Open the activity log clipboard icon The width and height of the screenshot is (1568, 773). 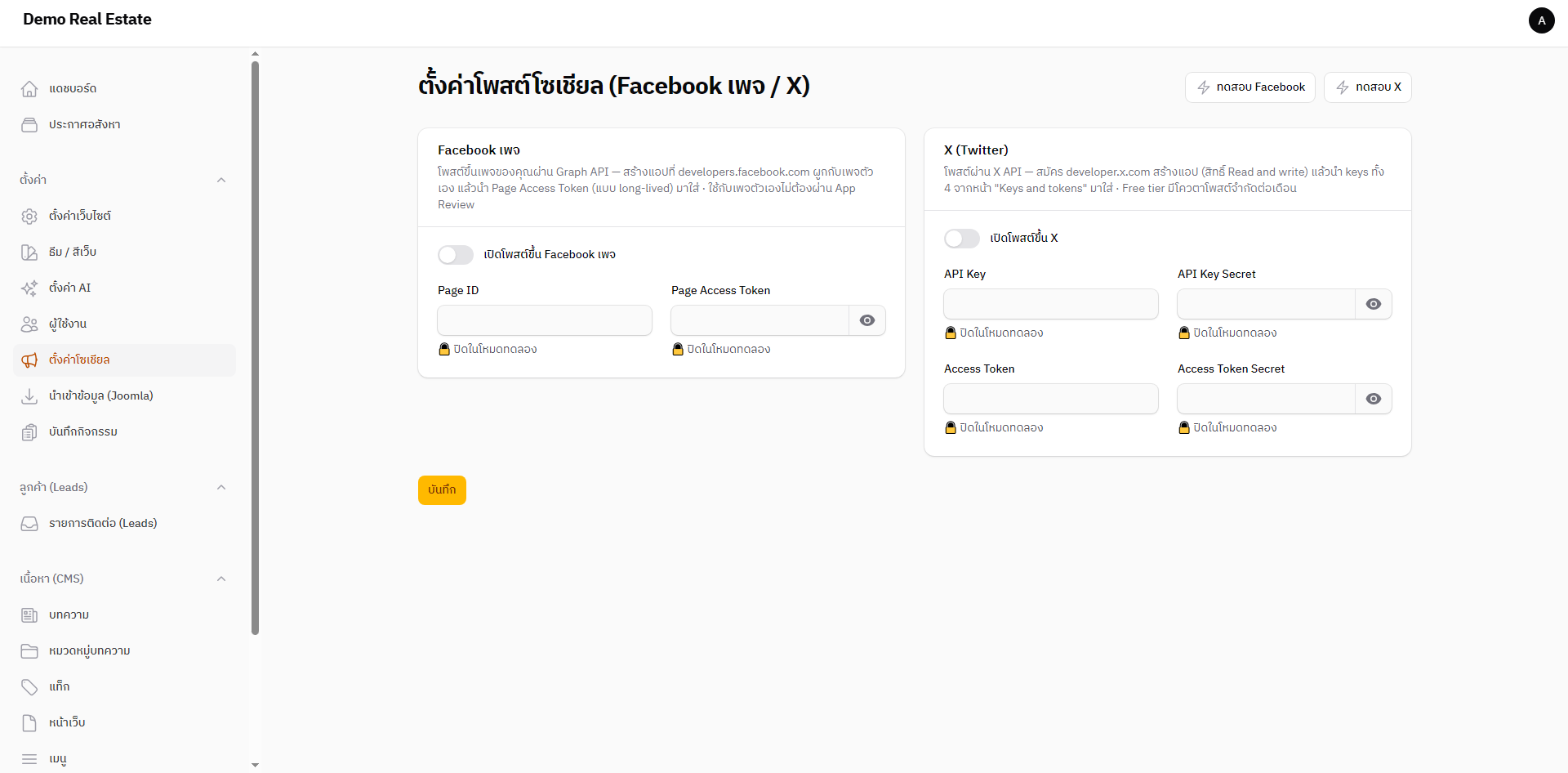(x=29, y=431)
